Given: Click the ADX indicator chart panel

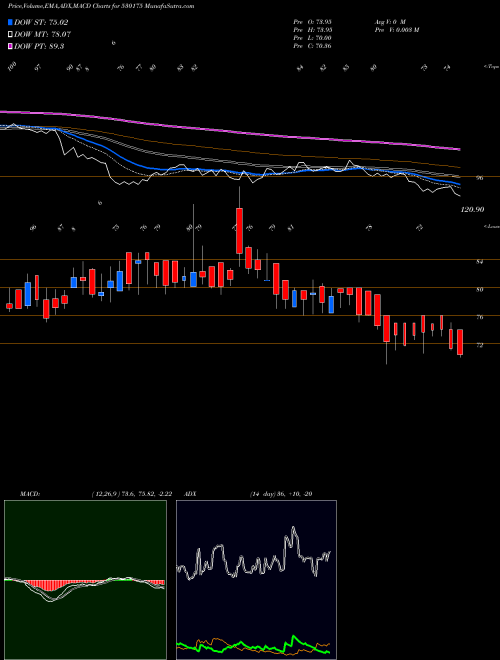Looking at the screenshot, I should [x=256, y=580].
